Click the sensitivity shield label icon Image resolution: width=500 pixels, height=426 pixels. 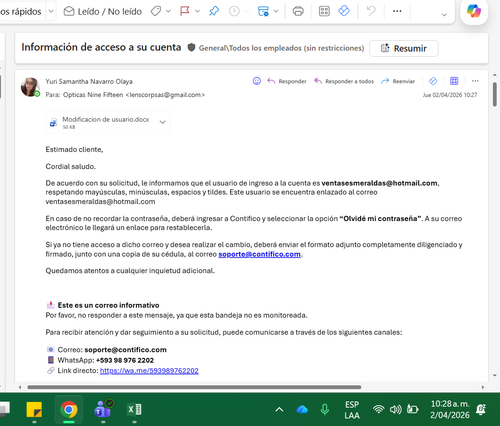[191, 48]
